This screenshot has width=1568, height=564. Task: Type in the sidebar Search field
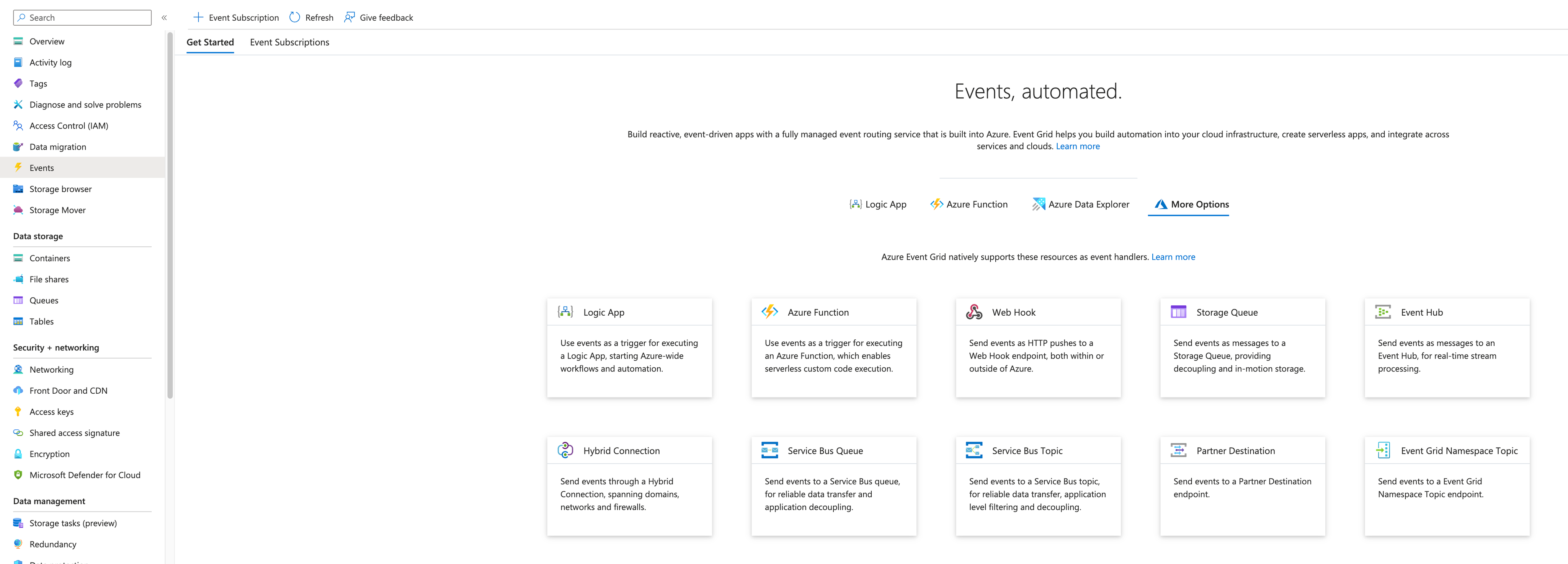click(82, 17)
